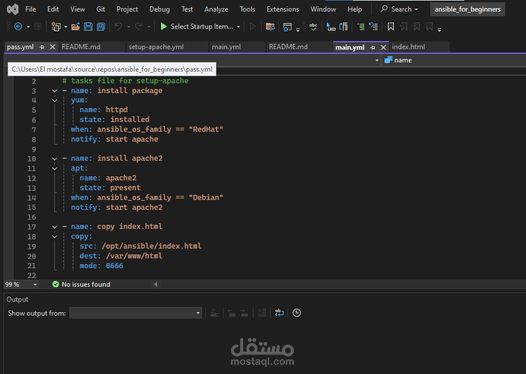This screenshot has height=374, width=526.
Task: Open the Extensions menu
Action: click(x=282, y=9)
